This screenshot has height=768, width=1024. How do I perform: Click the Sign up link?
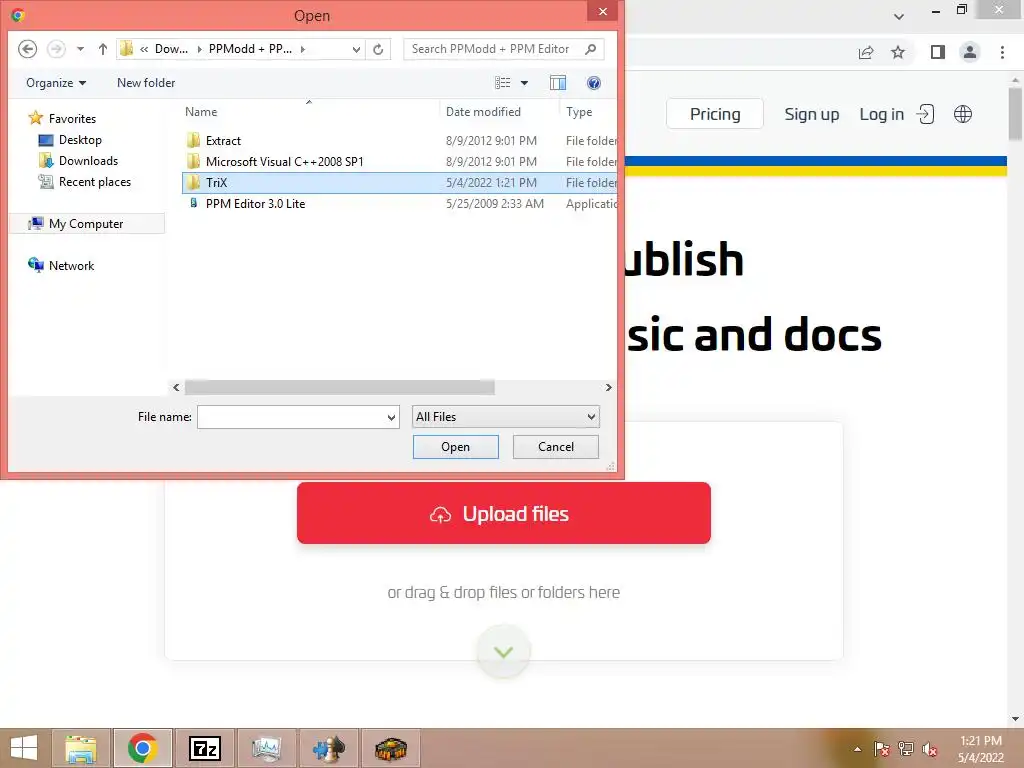812,114
